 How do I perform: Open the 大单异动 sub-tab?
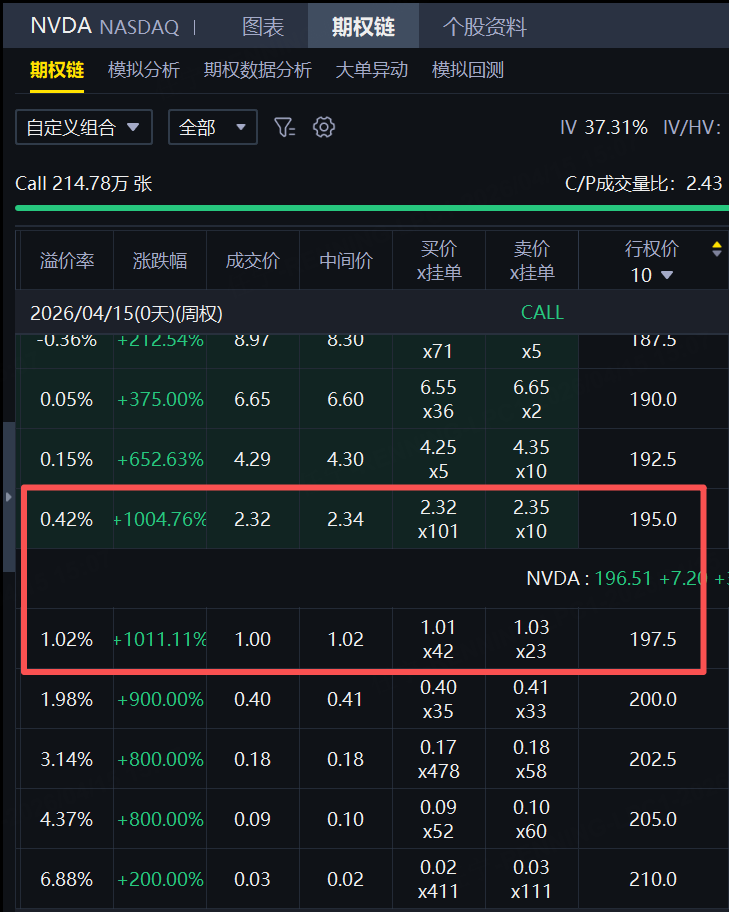pos(372,70)
